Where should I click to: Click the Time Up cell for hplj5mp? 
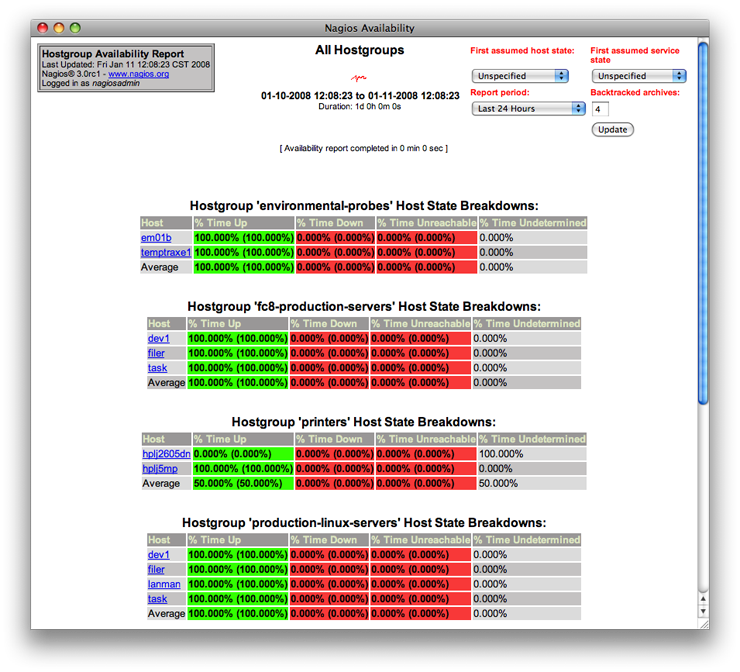[244, 469]
